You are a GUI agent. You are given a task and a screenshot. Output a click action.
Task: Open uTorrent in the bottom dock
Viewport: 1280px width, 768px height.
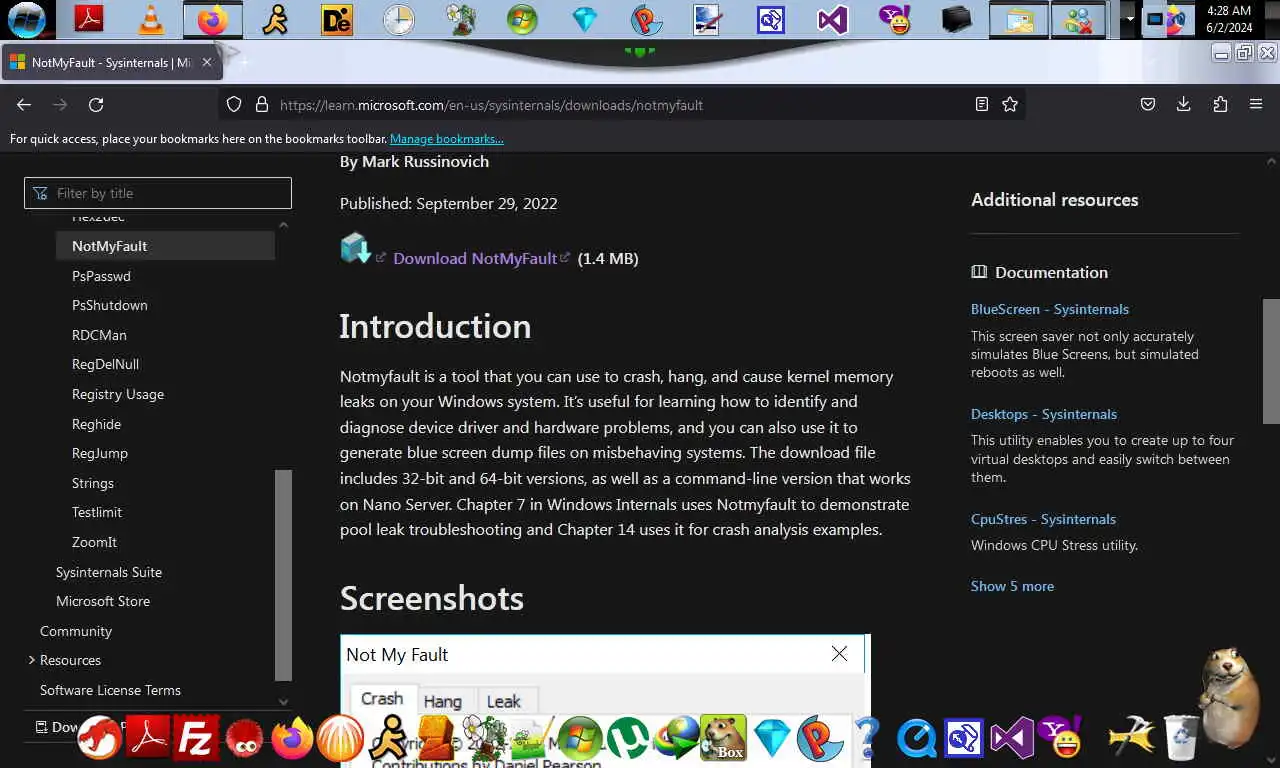[x=629, y=739]
